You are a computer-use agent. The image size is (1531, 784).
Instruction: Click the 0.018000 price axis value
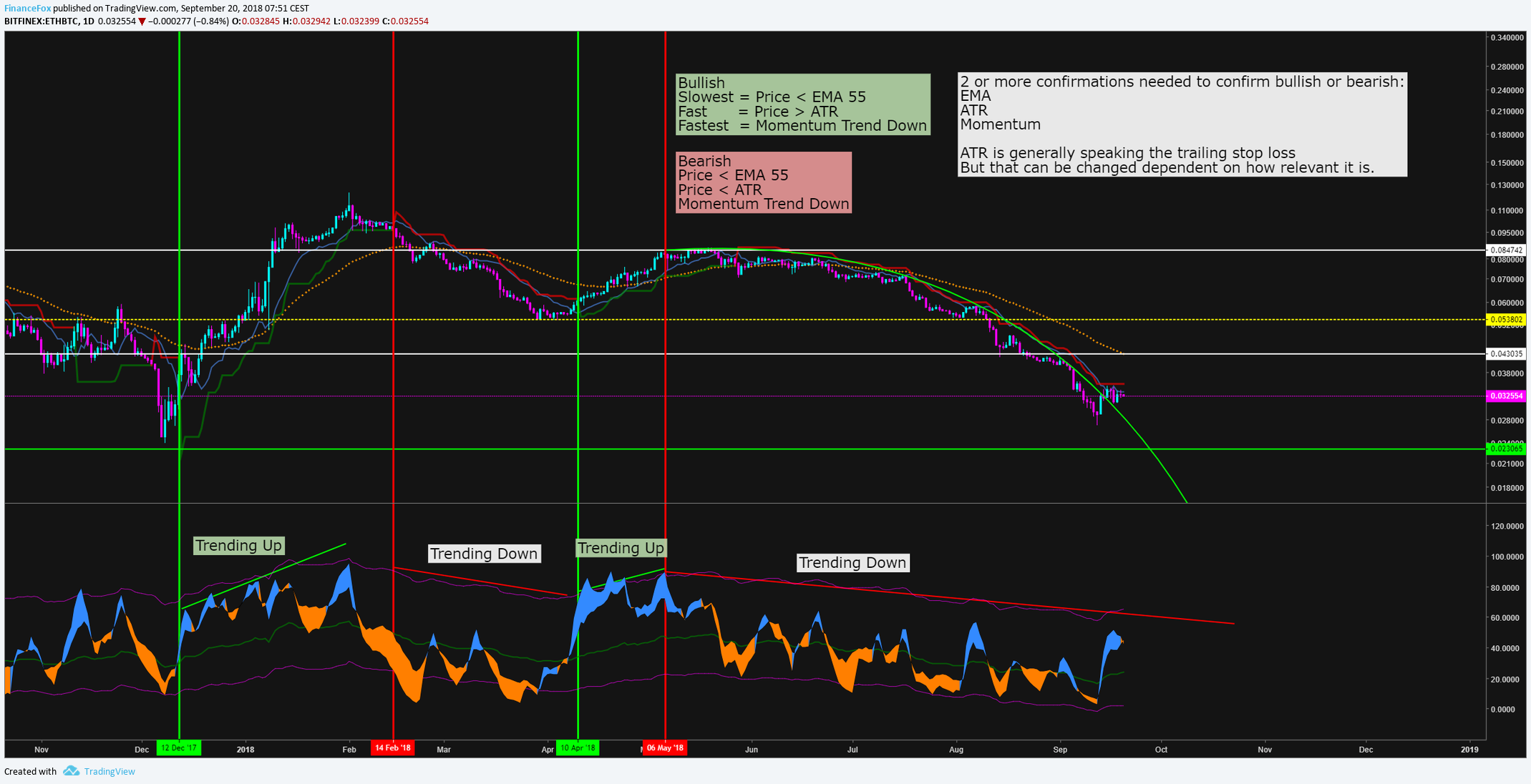click(x=1506, y=489)
